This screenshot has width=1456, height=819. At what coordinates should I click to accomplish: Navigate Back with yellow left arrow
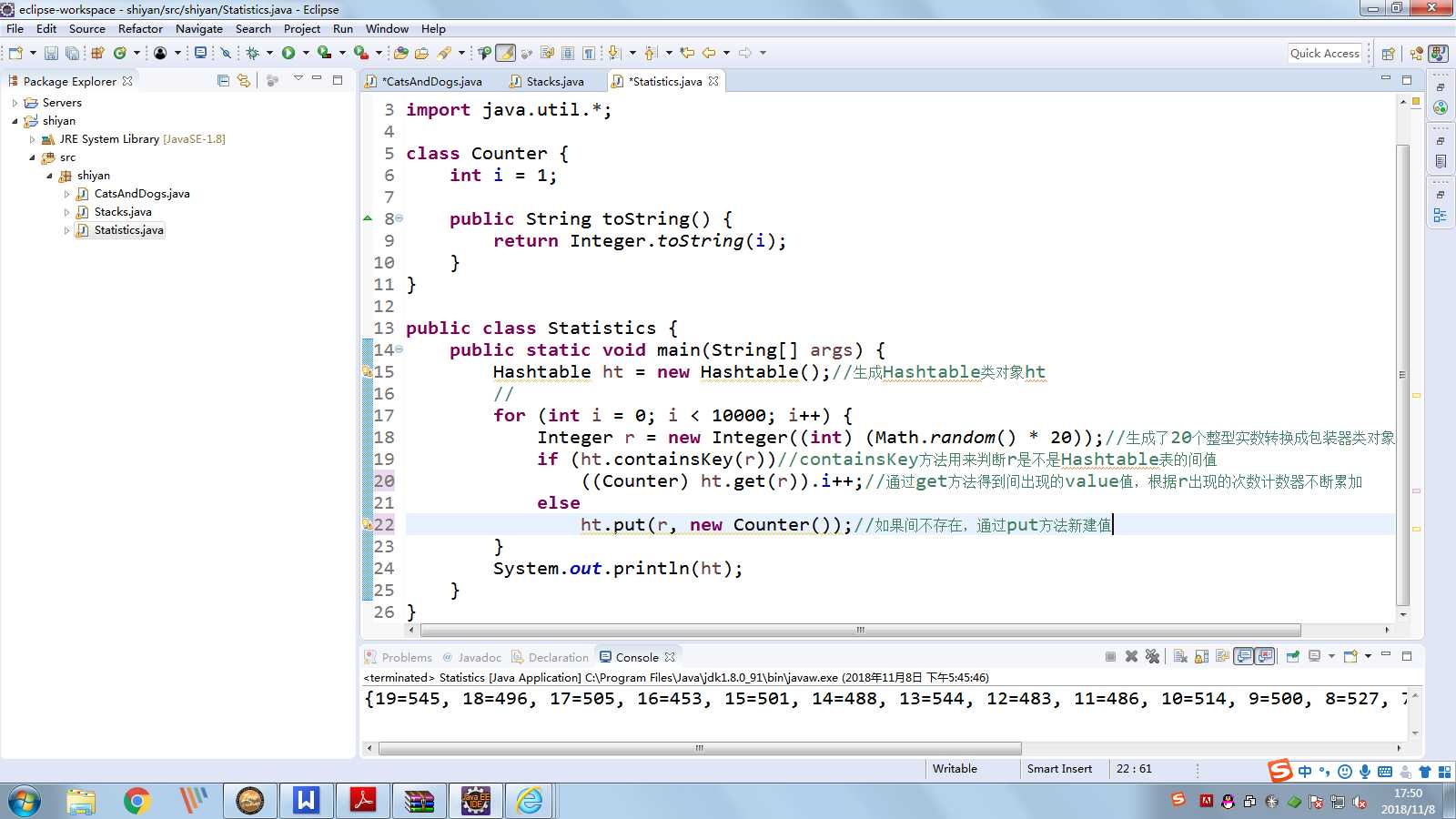[x=708, y=53]
